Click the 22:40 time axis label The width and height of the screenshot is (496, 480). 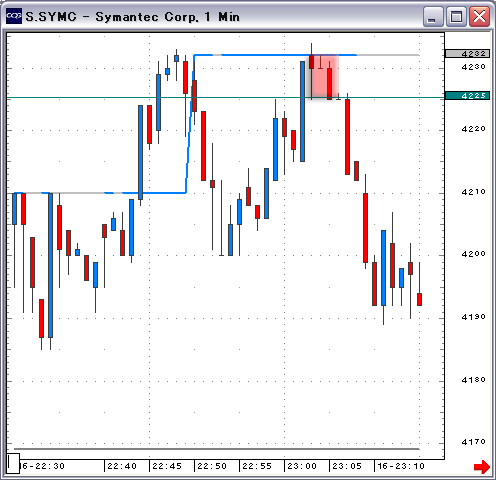coord(122,466)
